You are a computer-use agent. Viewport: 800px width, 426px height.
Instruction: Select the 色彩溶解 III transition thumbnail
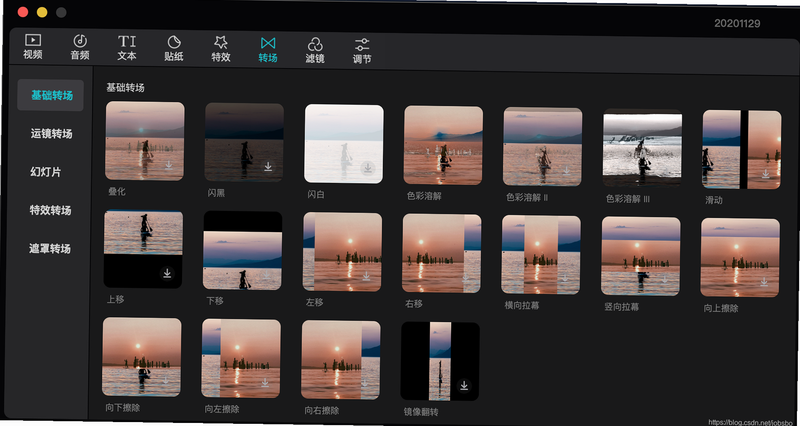point(642,147)
